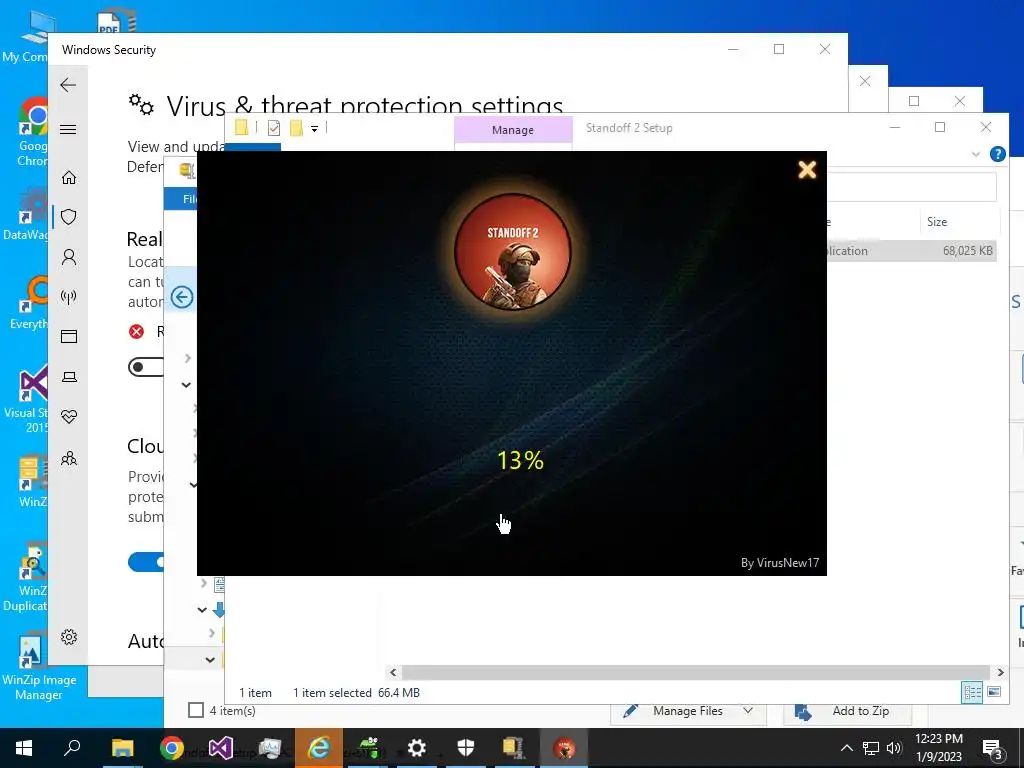Click the Explorer horizontal scrollbar right arrow
The image size is (1024, 768).
click(1000, 672)
